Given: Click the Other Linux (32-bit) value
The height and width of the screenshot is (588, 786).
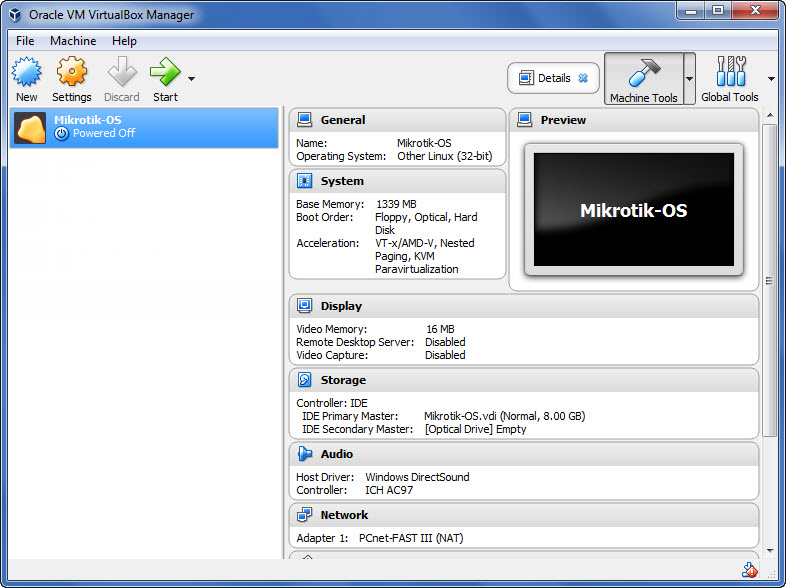Looking at the screenshot, I should [x=445, y=156].
